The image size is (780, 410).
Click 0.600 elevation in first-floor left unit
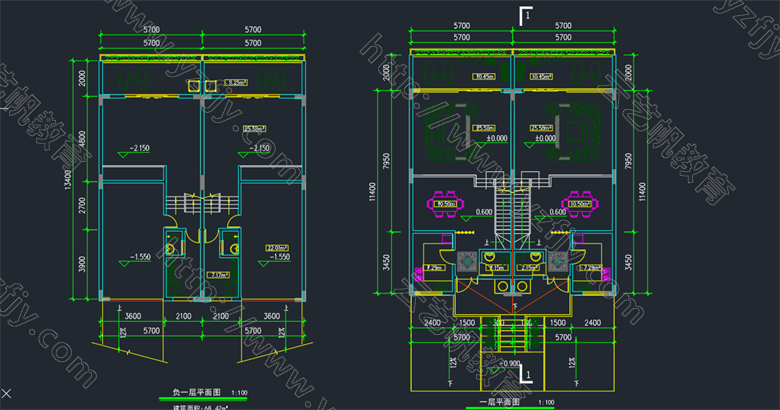click(x=484, y=211)
